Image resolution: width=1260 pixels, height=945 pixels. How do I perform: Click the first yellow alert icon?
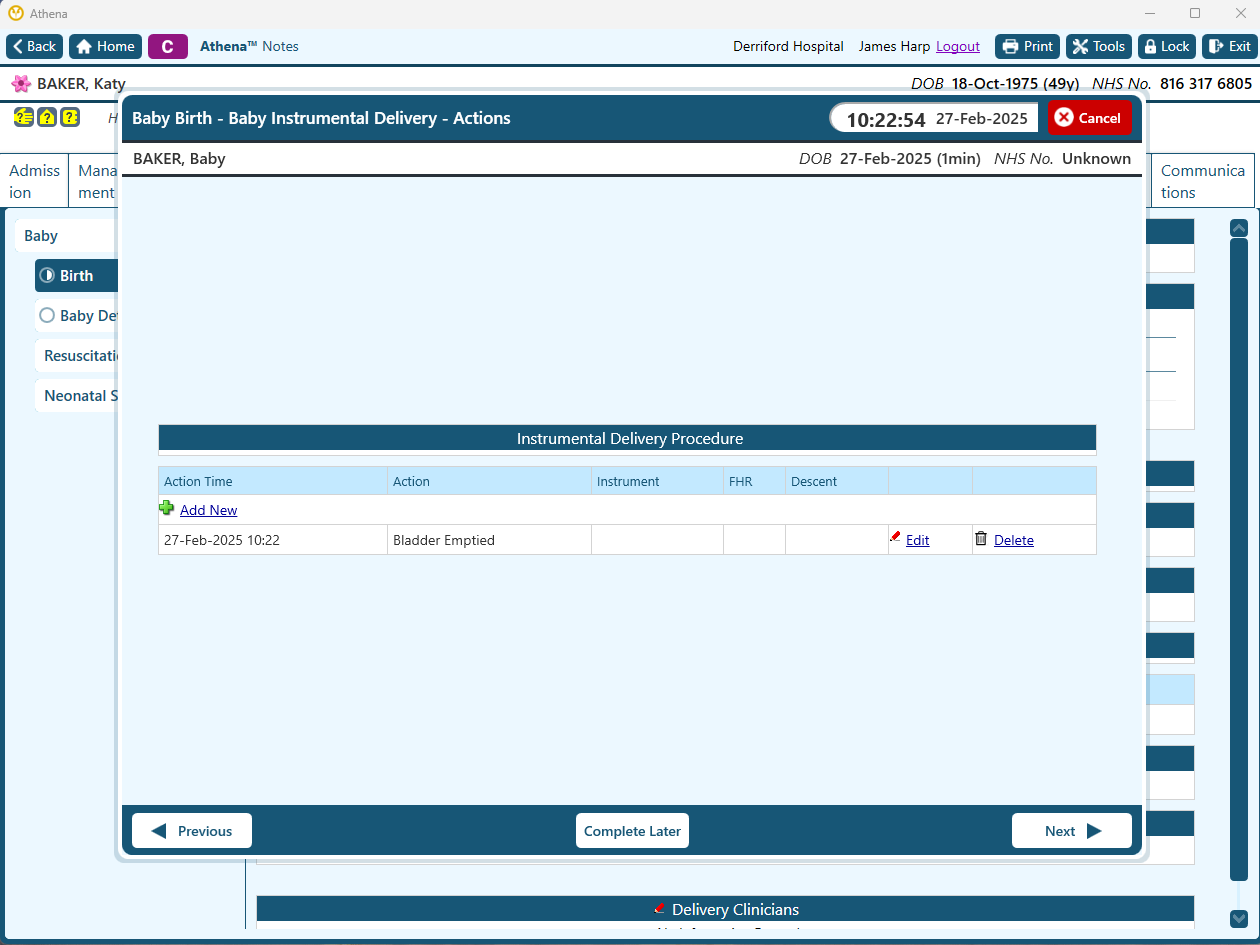(23, 117)
